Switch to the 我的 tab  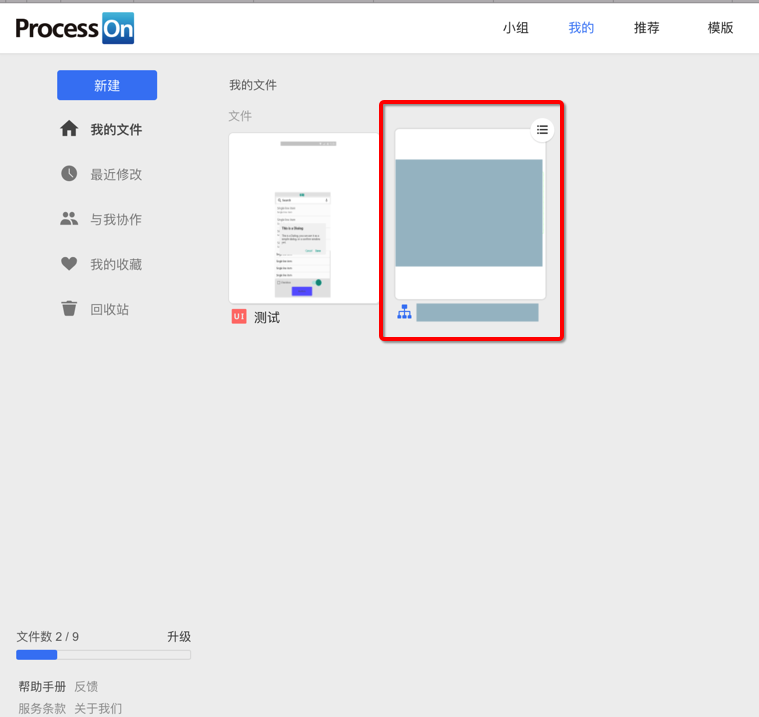(x=581, y=28)
